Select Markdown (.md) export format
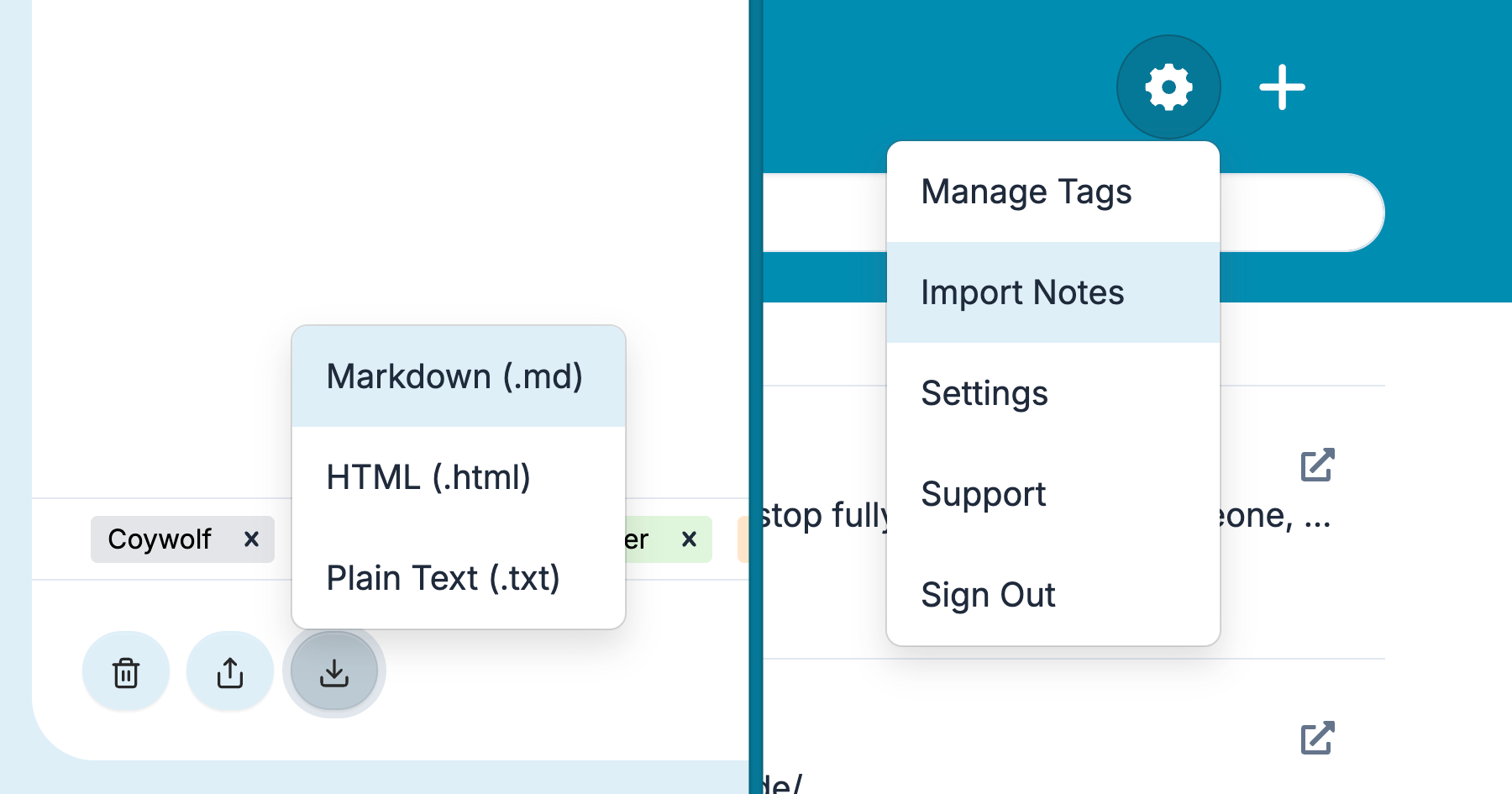Screen dimensions: 1512x794 (454, 376)
